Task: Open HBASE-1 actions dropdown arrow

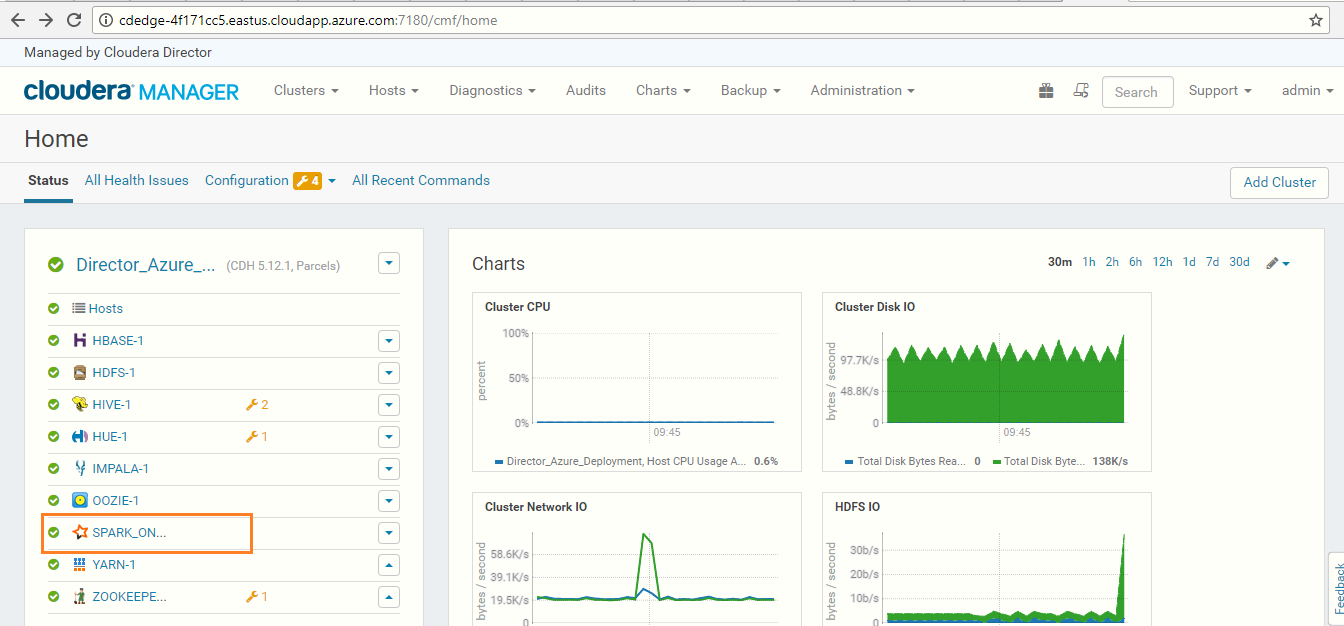Action: (x=389, y=341)
